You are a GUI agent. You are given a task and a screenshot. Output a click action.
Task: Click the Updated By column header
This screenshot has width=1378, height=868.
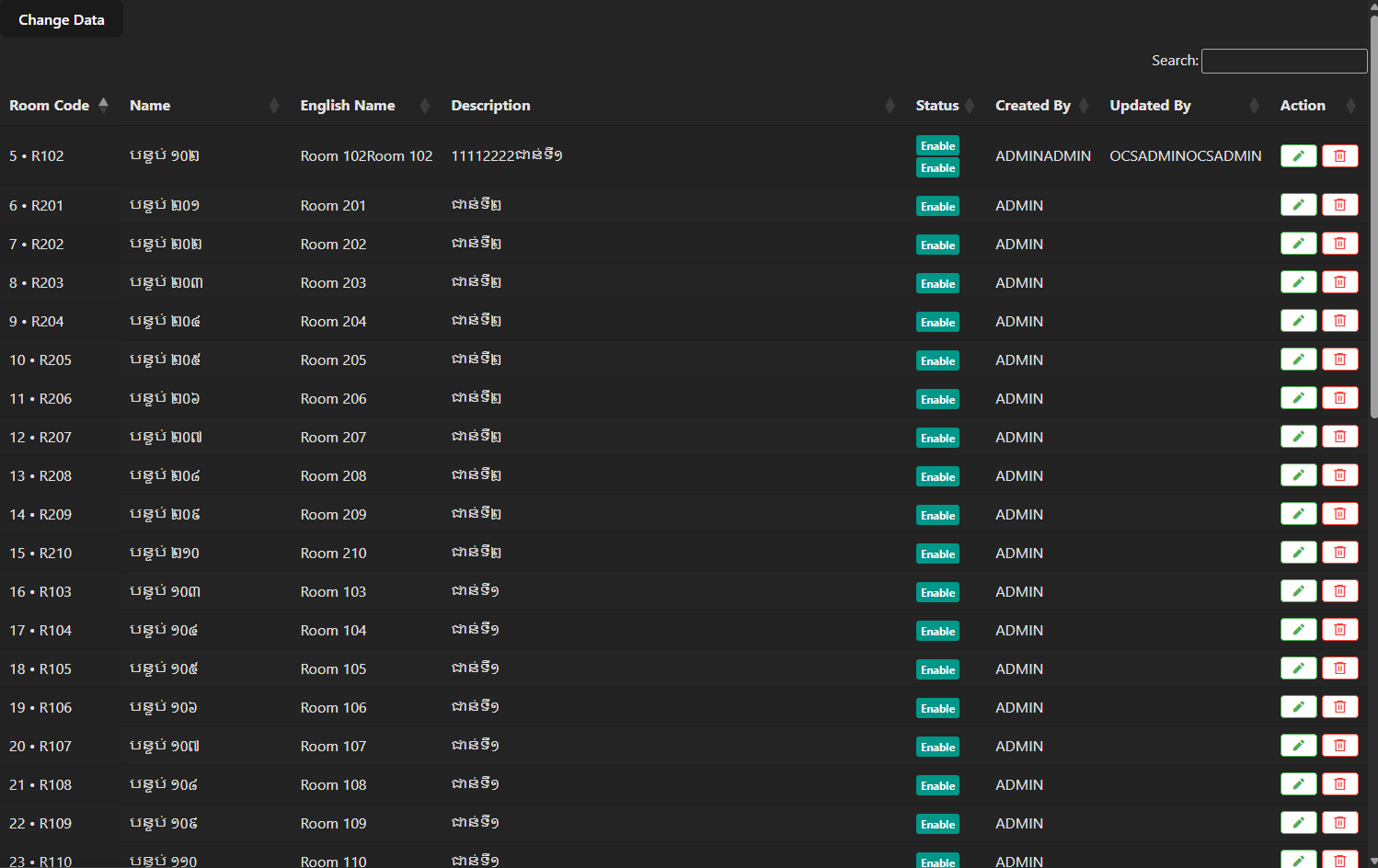click(1150, 106)
